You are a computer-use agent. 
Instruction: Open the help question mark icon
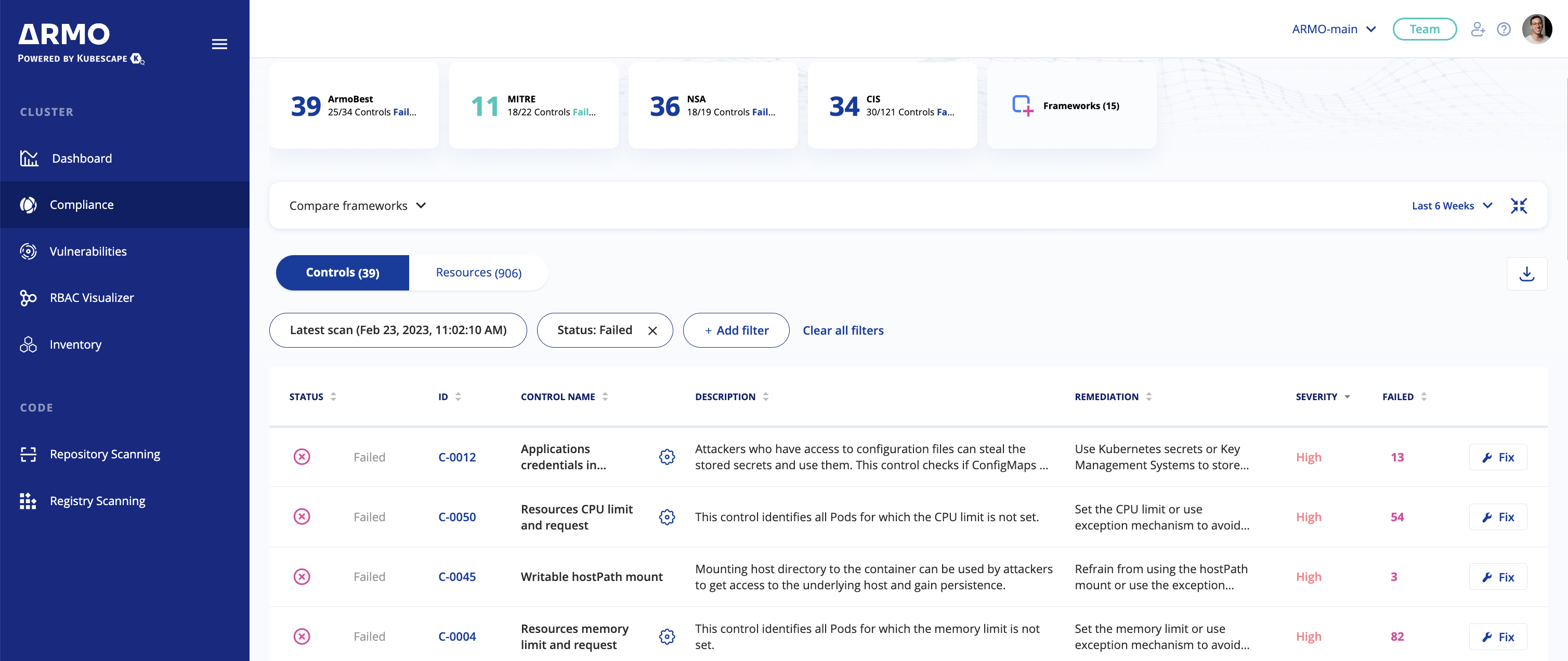1504,29
